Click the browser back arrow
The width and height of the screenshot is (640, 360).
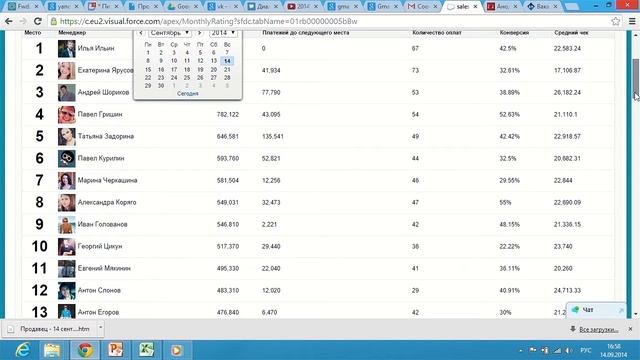pyautogui.click(x=9, y=21)
